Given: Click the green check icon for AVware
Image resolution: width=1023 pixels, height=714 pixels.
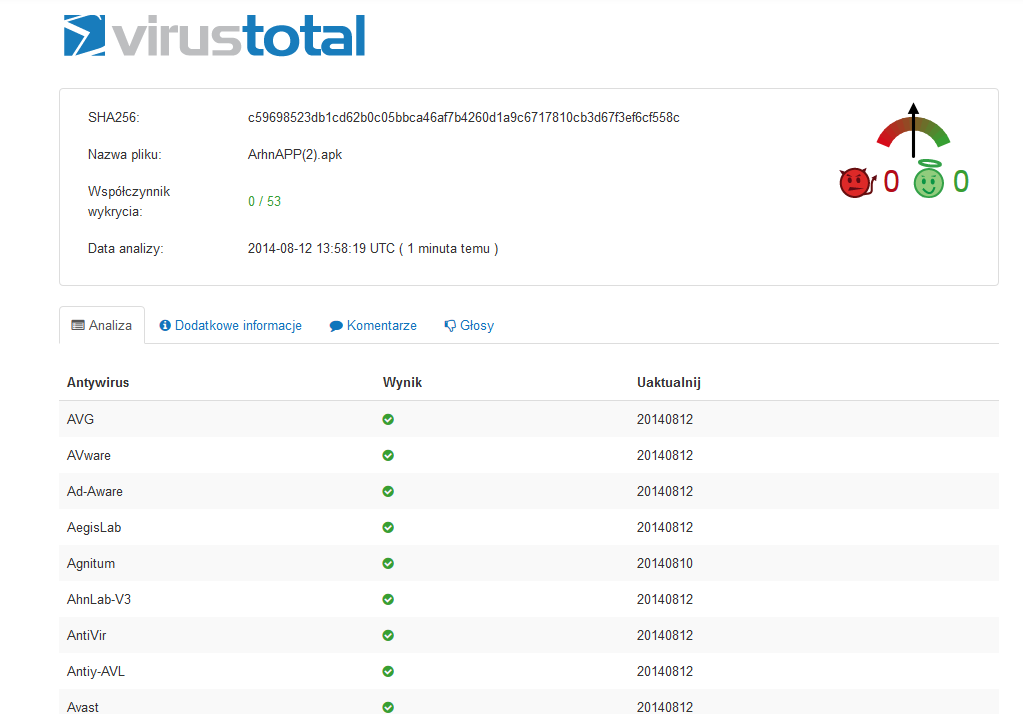Looking at the screenshot, I should 388,456.
